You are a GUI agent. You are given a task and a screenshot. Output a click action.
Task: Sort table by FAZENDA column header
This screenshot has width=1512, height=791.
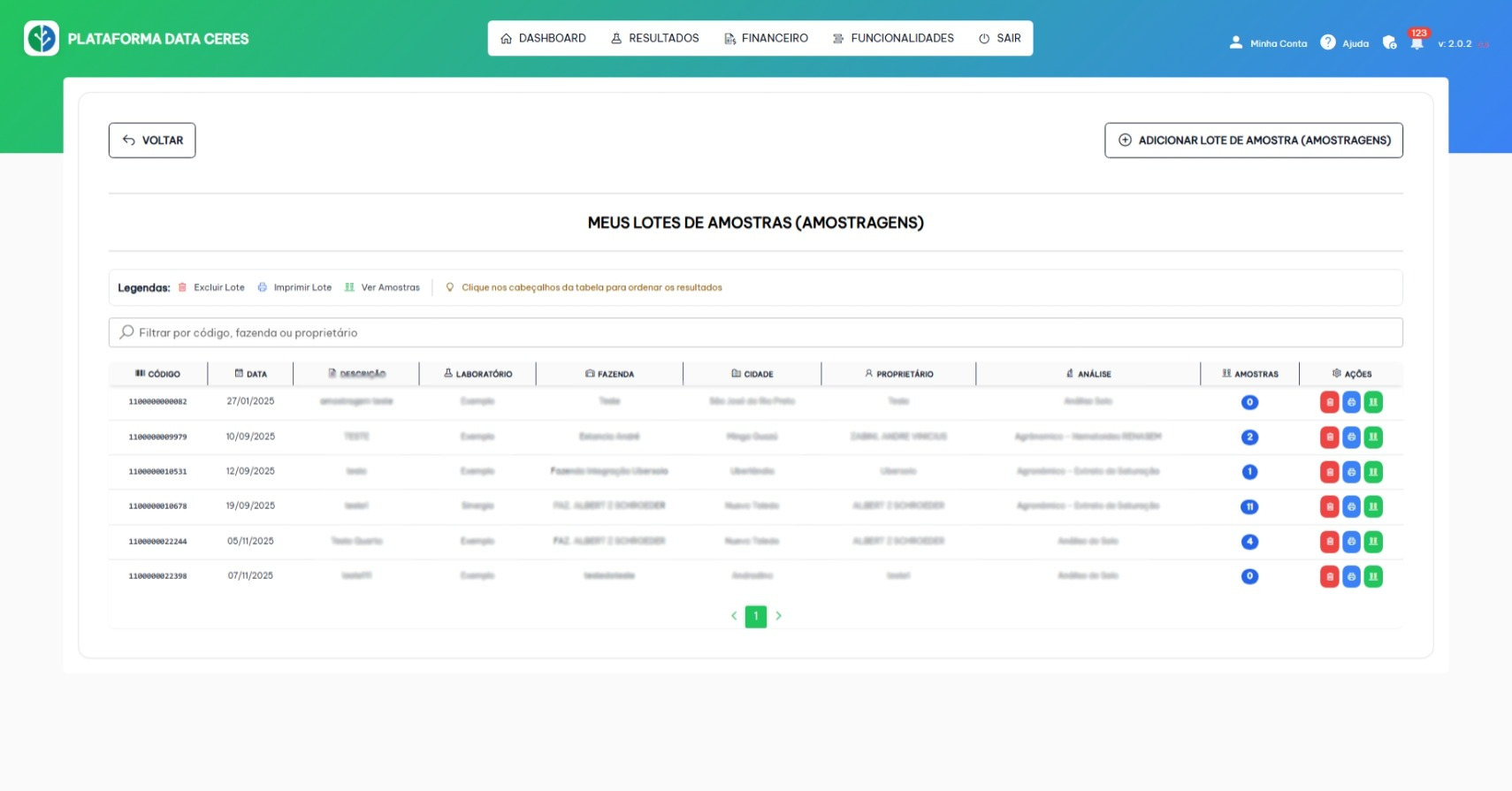pos(610,374)
